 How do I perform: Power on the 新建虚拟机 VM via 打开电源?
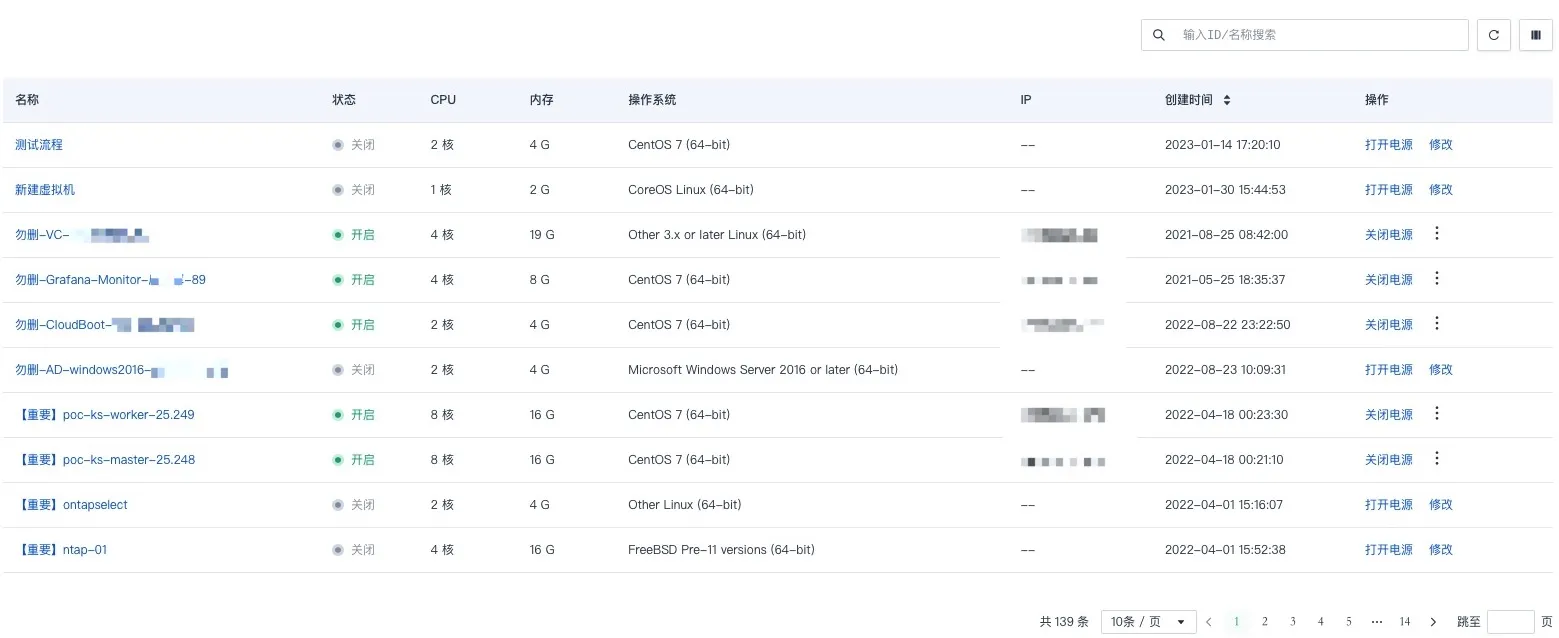[x=1388, y=189]
